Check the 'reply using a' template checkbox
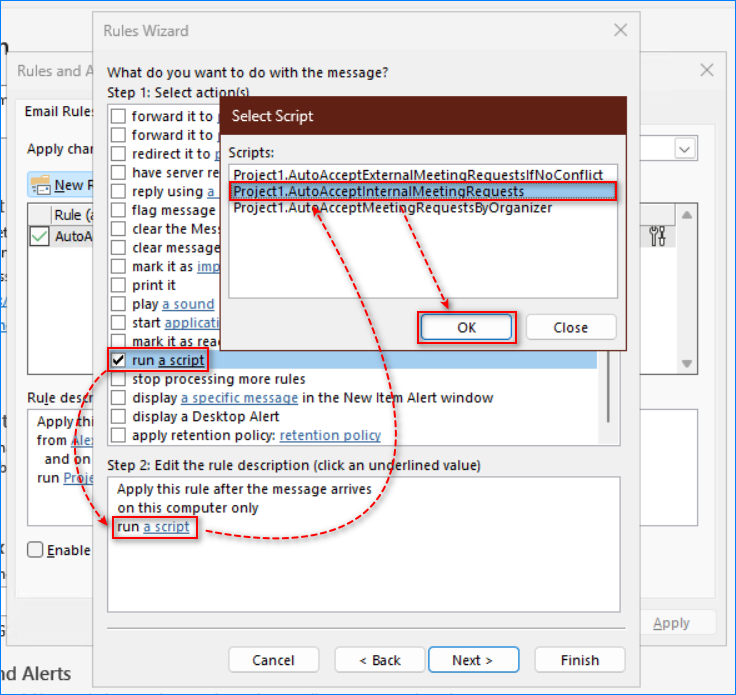The height and width of the screenshot is (695, 736). (118, 191)
